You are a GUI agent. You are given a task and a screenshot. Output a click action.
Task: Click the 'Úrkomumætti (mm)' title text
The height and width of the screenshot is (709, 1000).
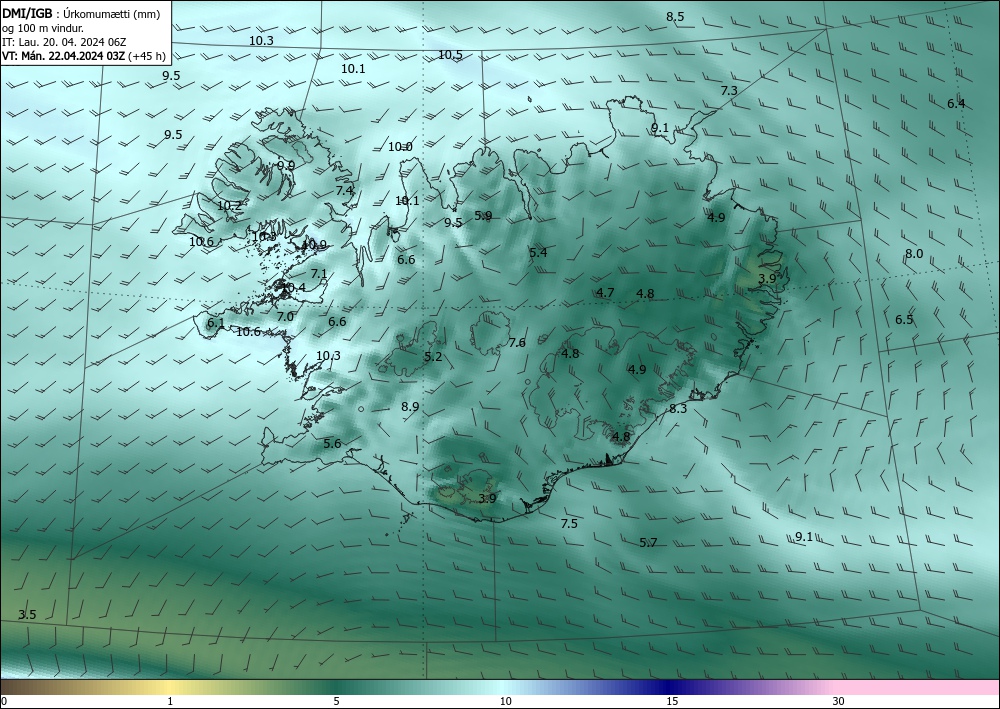pos(112,15)
